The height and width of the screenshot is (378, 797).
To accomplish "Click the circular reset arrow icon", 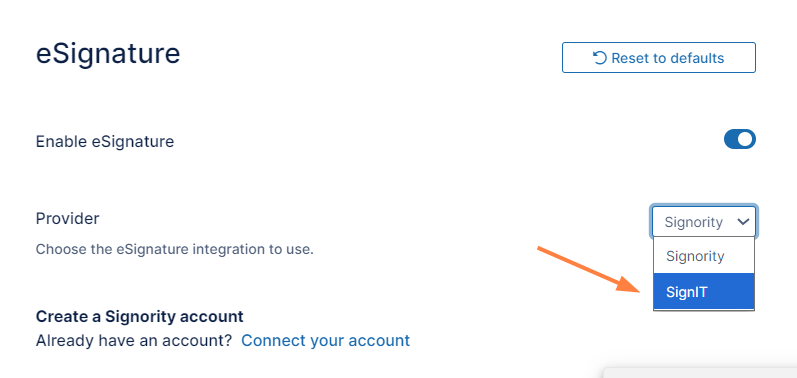I will click(600, 58).
